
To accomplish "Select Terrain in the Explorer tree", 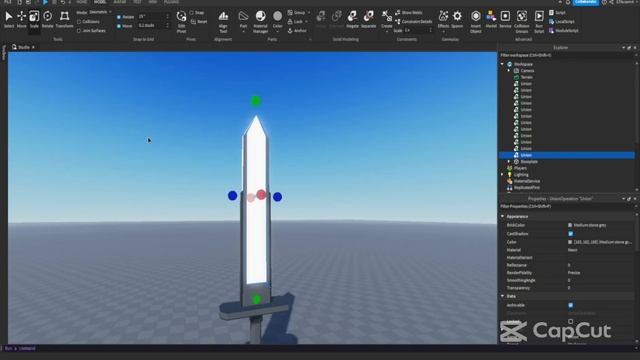I will (526, 77).
